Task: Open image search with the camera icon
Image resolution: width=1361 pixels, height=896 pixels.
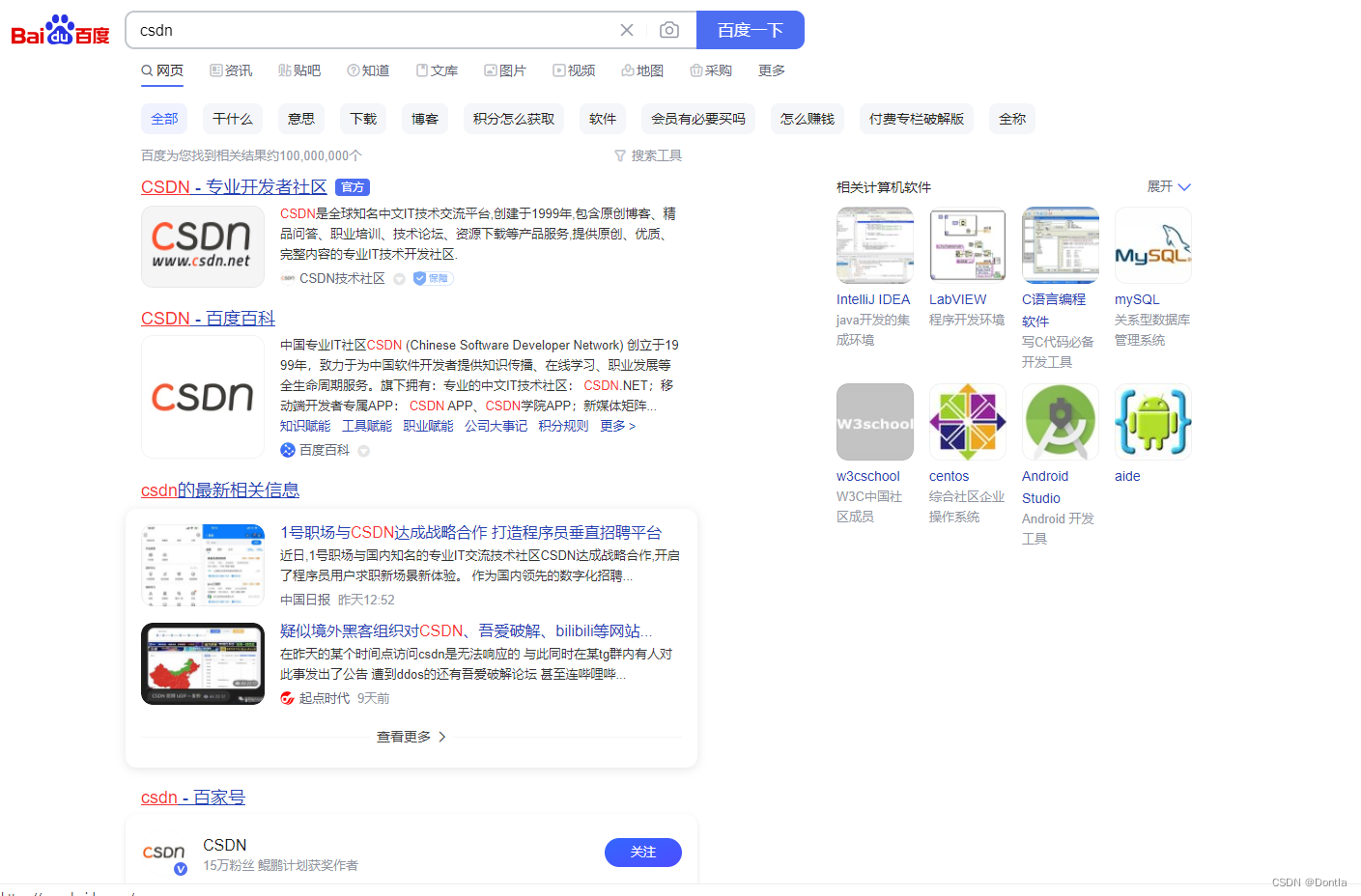Action: pos(669,30)
